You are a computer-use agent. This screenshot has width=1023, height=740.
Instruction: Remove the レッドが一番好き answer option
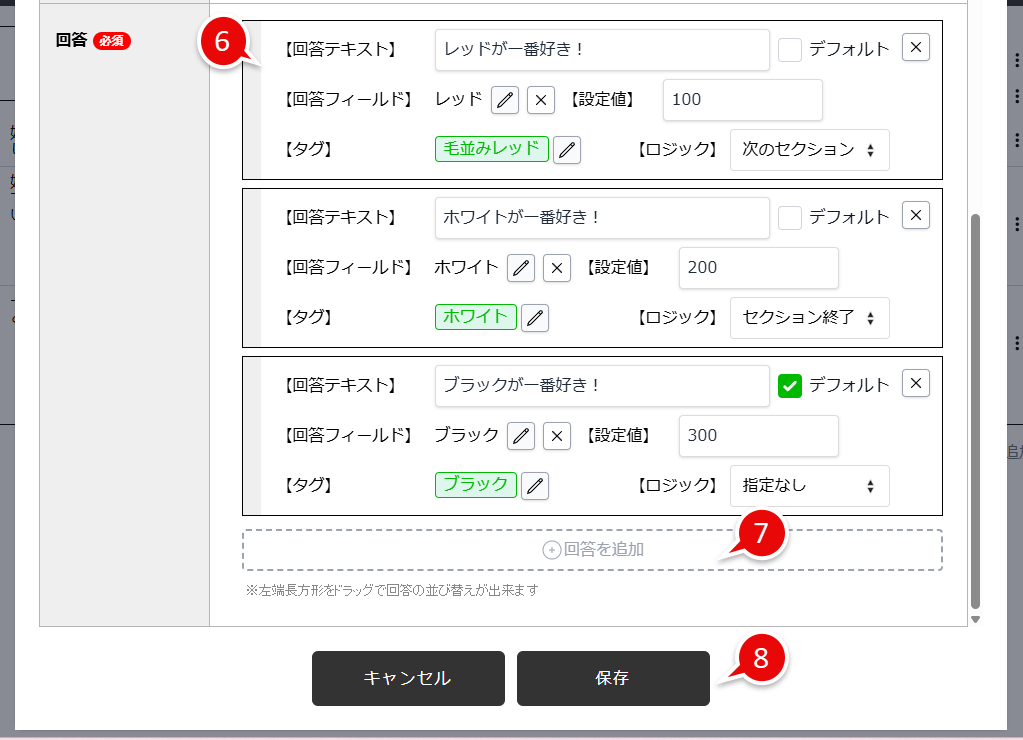click(x=914, y=46)
